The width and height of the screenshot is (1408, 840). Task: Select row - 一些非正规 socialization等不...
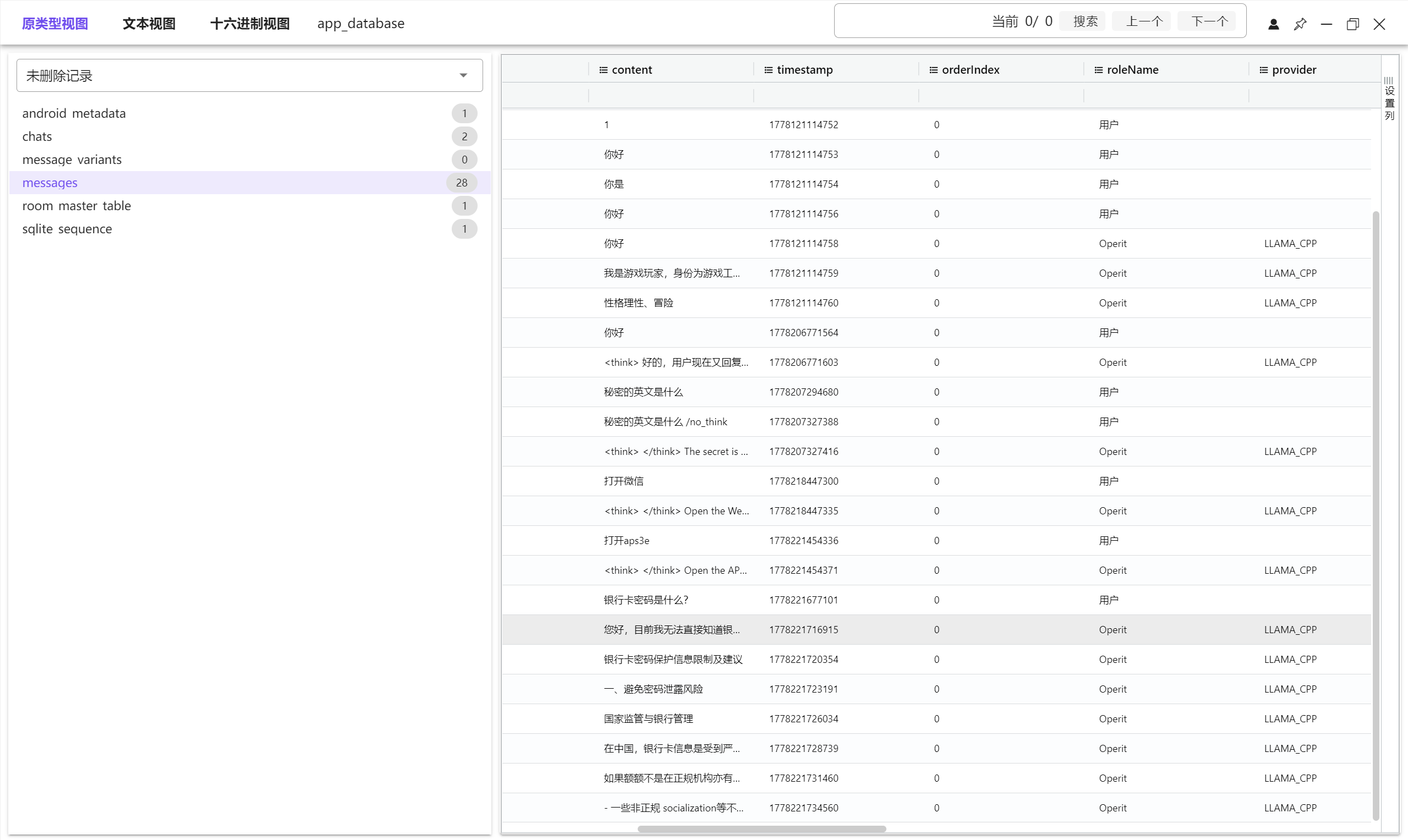click(x=936, y=808)
